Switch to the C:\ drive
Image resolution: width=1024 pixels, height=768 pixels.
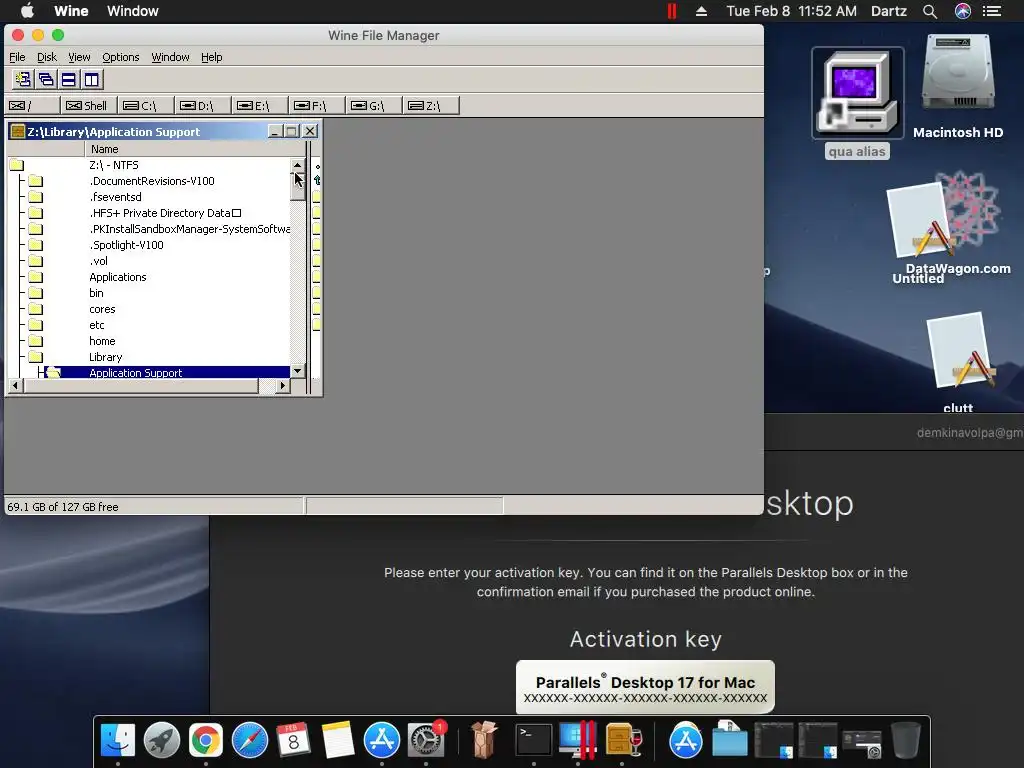pos(146,105)
